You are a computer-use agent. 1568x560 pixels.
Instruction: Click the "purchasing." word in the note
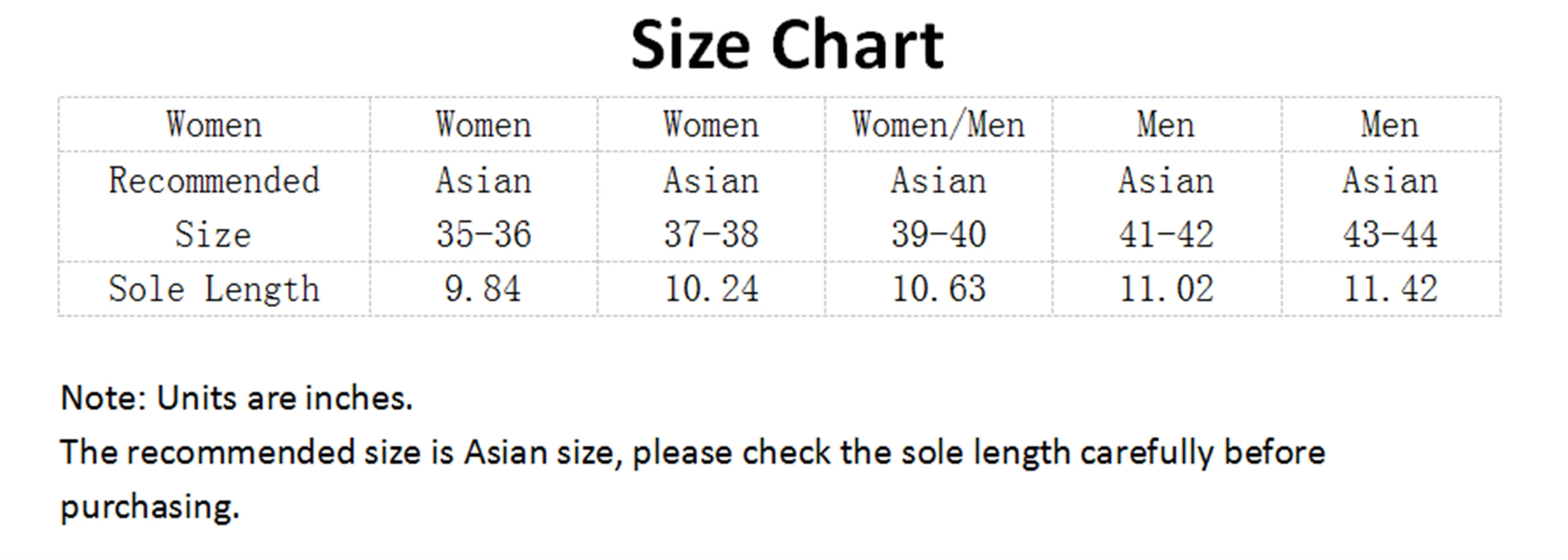[x=150, y=507]
